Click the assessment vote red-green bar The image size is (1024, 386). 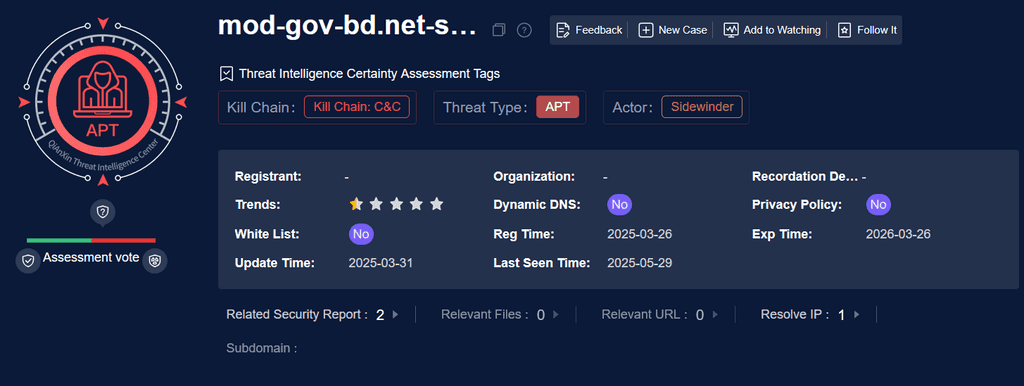[x=91, y=240]
